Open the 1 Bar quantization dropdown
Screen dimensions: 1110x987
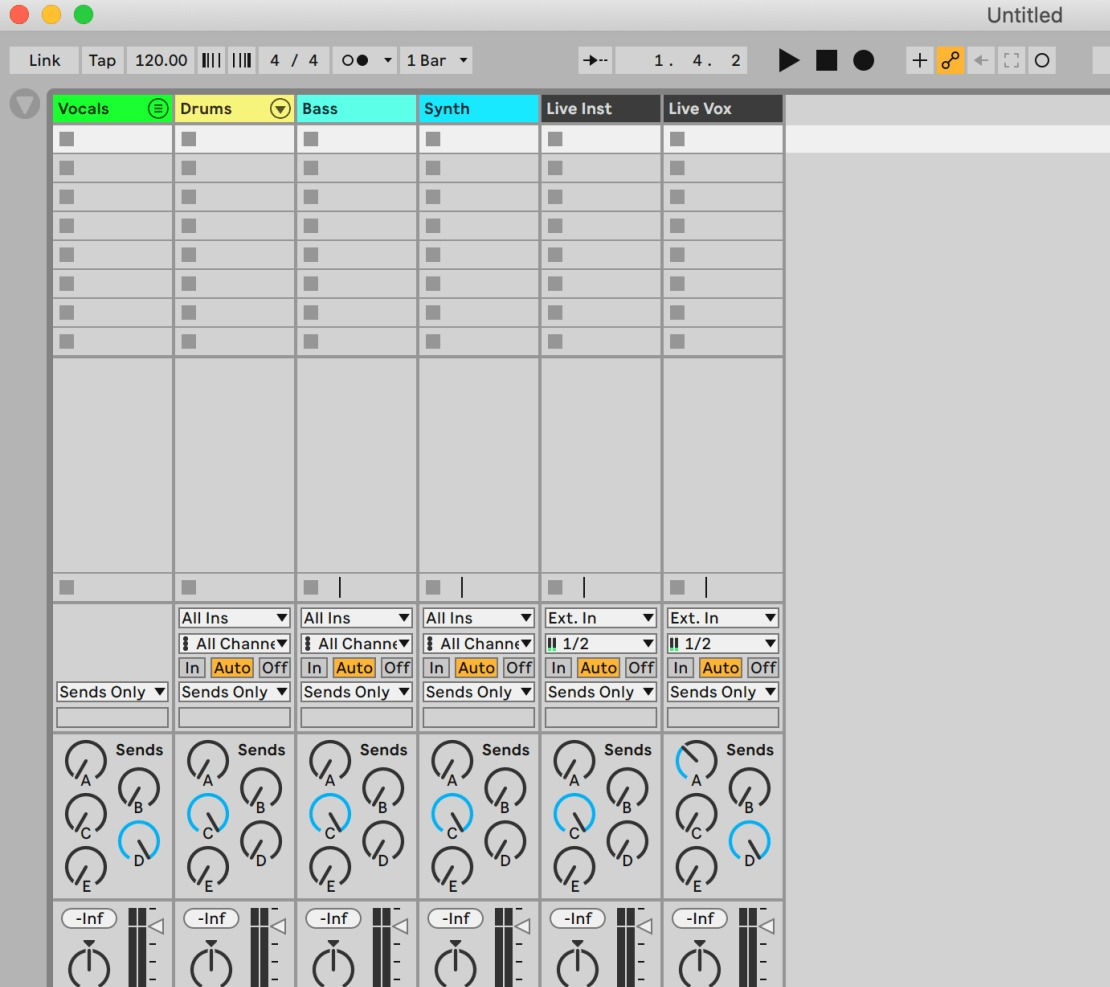click(436, 60)
